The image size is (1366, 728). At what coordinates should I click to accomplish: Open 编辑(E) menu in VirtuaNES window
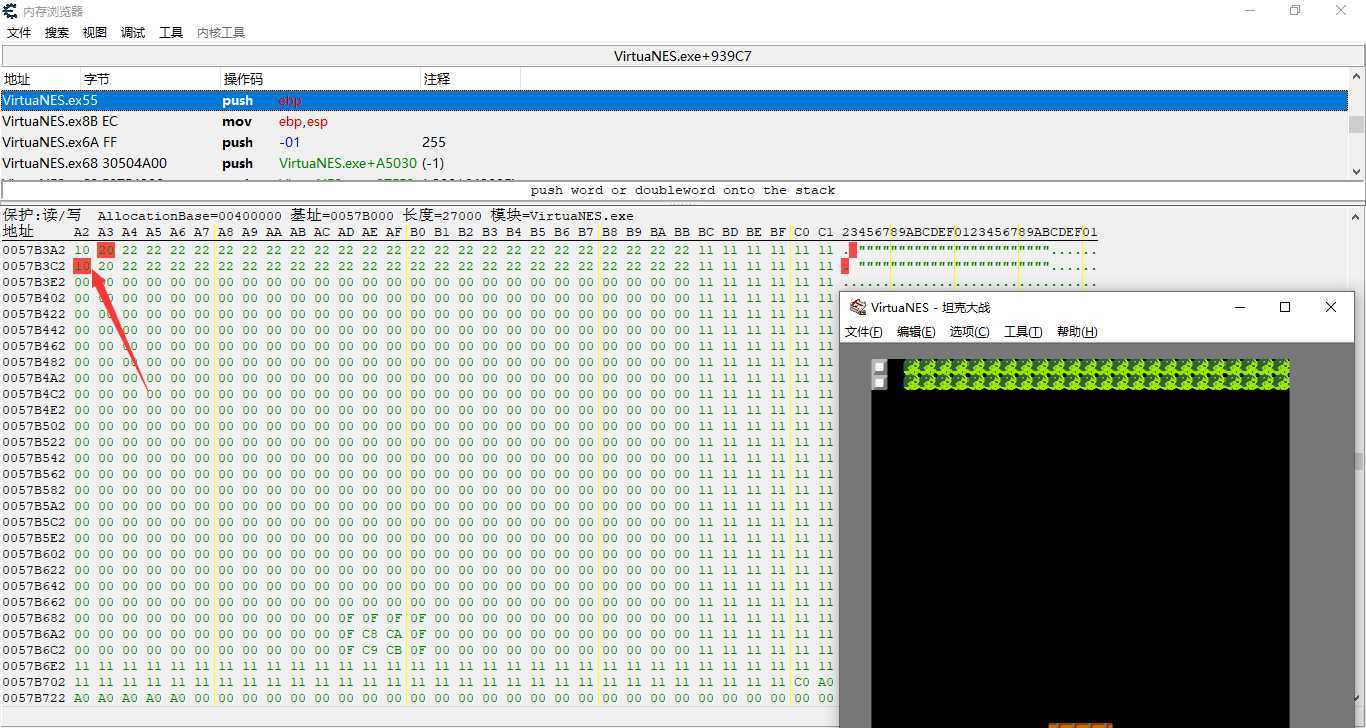coord(916,332)
